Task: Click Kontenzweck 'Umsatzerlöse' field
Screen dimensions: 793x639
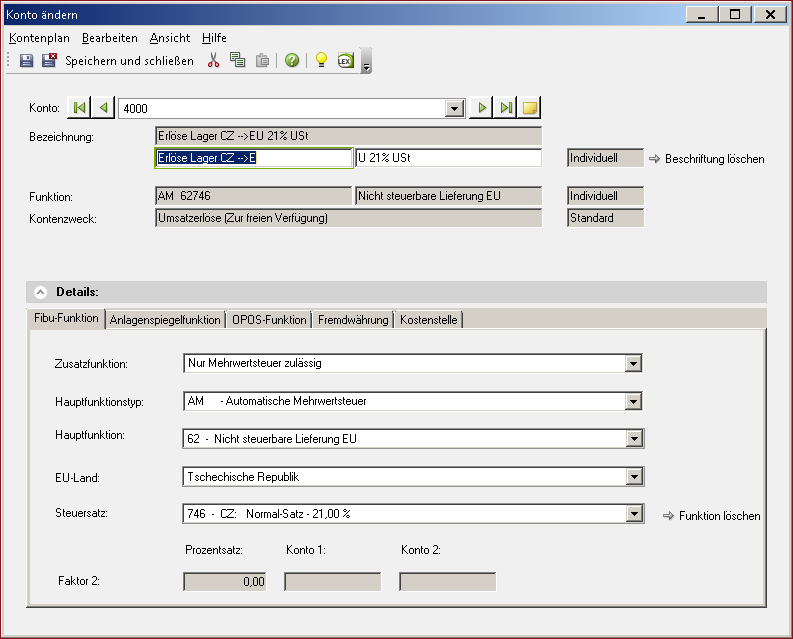Action: point(348,218)
